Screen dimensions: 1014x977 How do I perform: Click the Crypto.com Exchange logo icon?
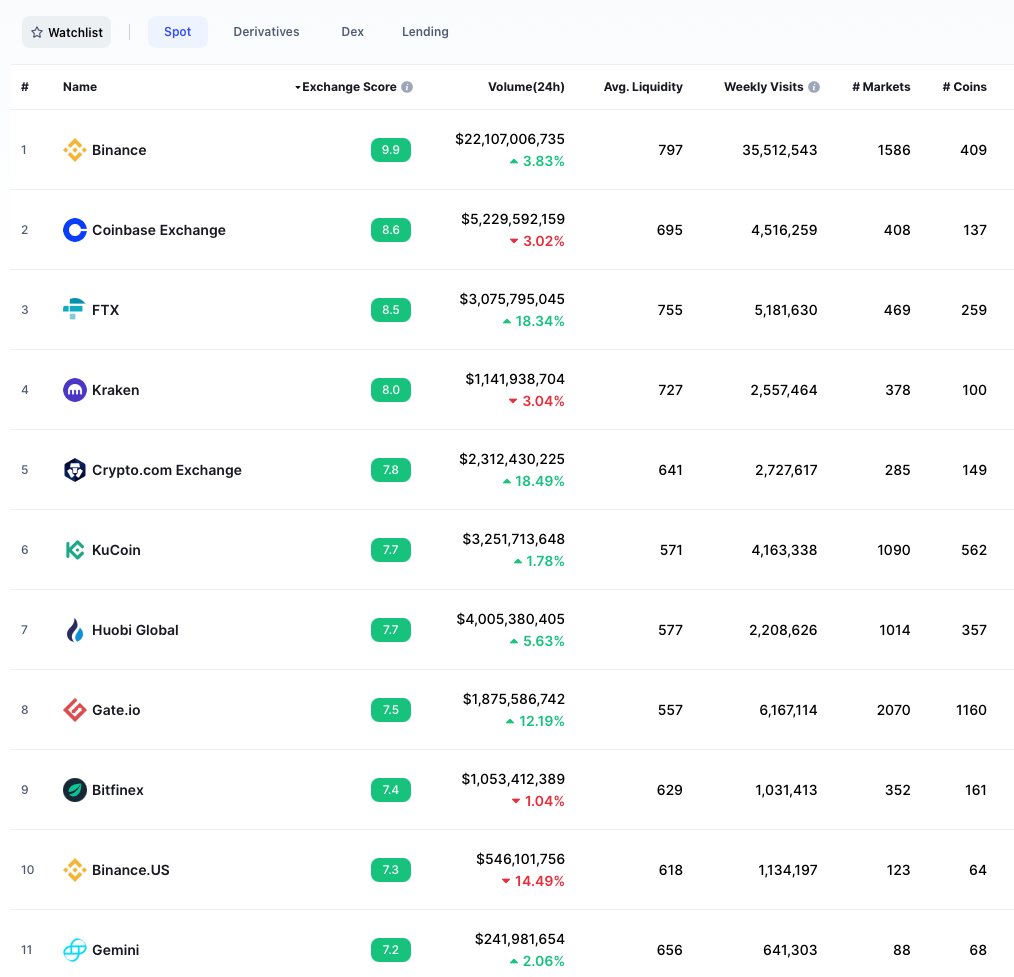pyautogui.click(x=74, y=470)
